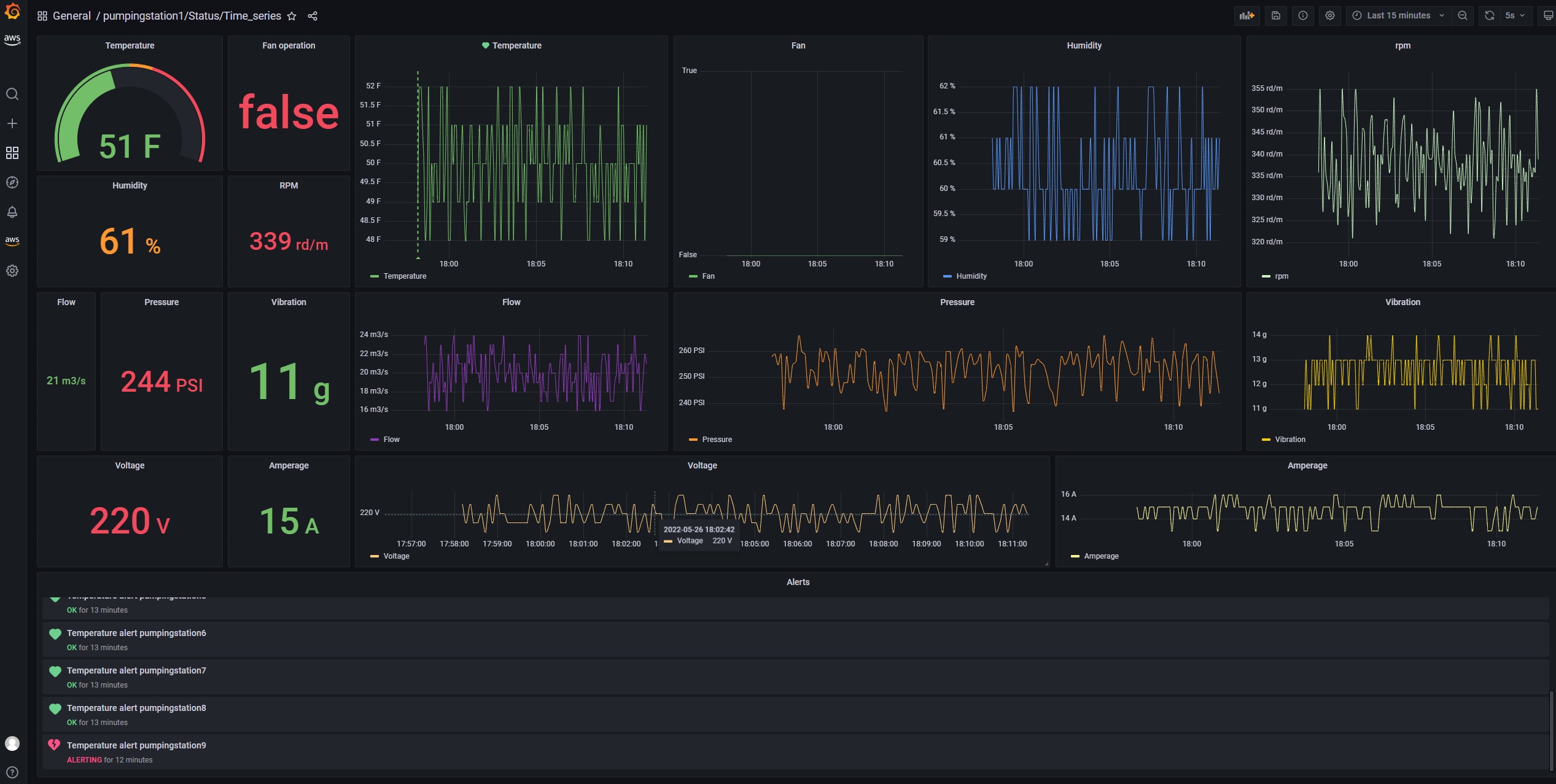The height and width of the screenshot is (784, 1556).
Task: Open Temperature graph panel title menu
Action: (x=516, y=45)
